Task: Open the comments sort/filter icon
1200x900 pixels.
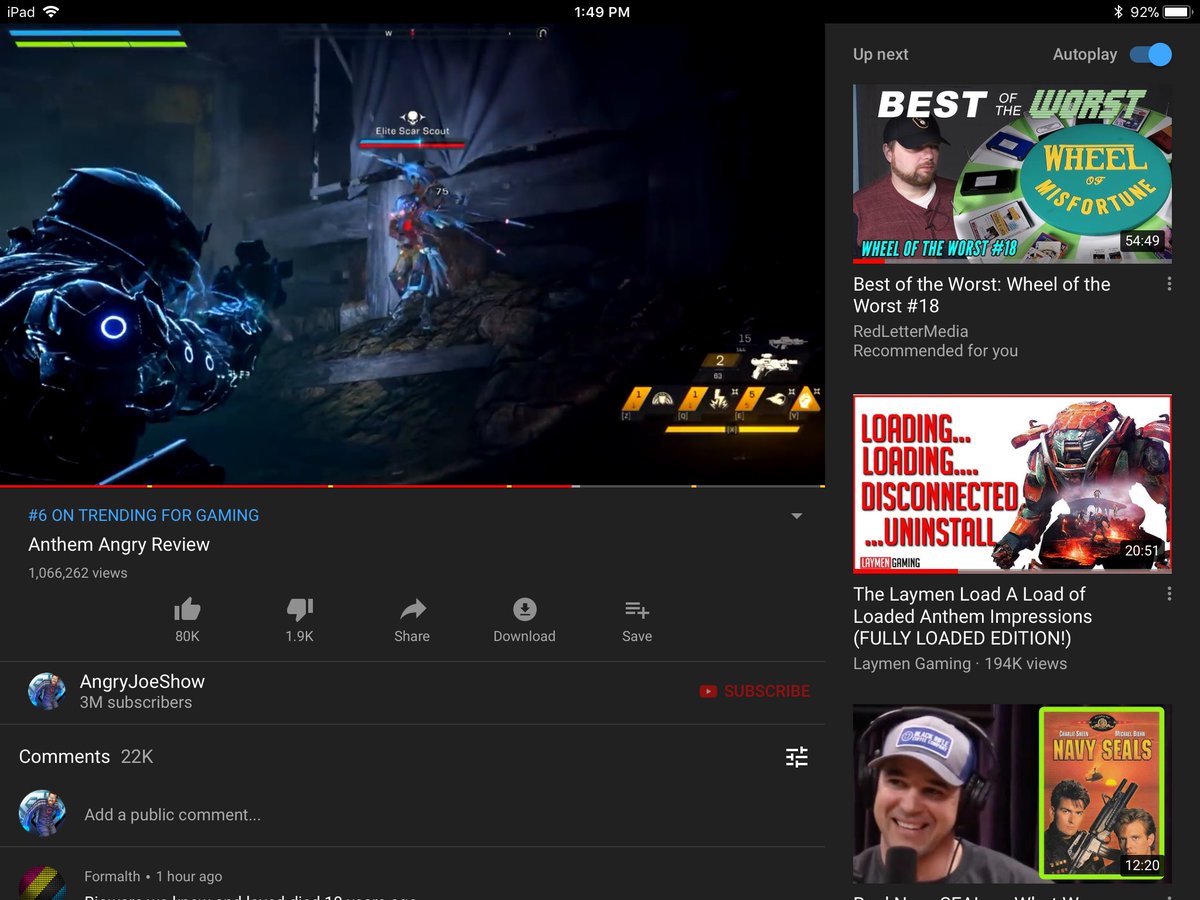Action: [x=797, y=757]
